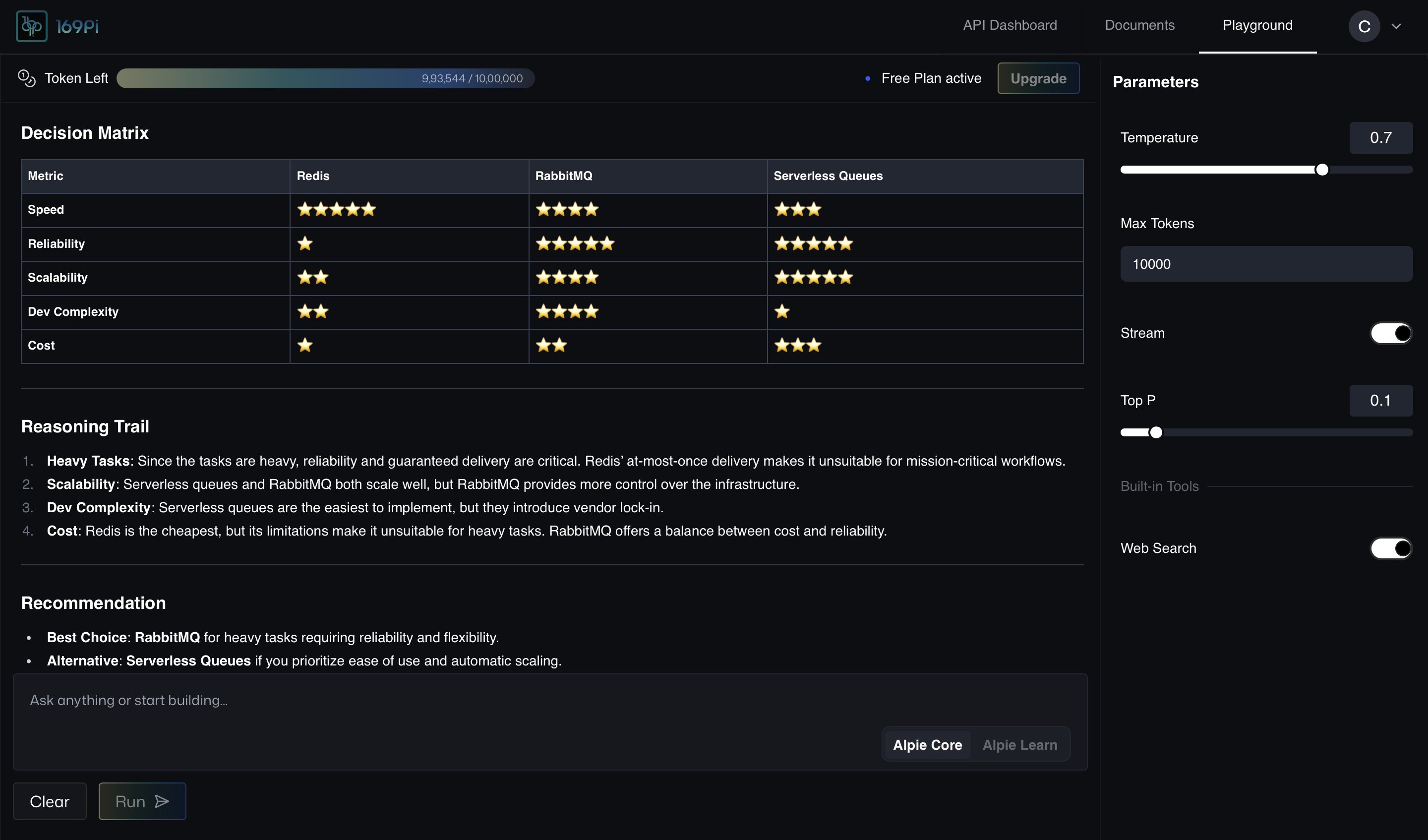This screenshot has height=840, width=1428.
Task: Go to the Documents tab
Action: point(1139,25)
